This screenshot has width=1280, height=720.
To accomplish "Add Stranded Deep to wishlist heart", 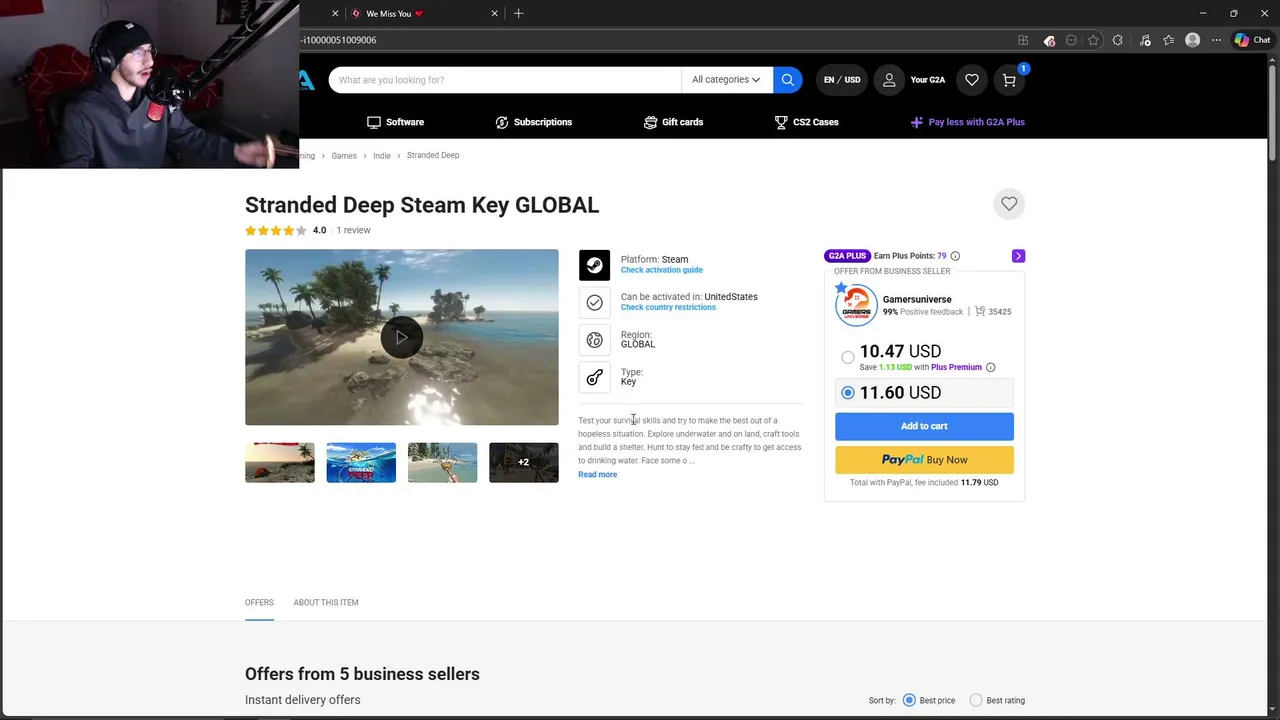I will [1009, 204].
